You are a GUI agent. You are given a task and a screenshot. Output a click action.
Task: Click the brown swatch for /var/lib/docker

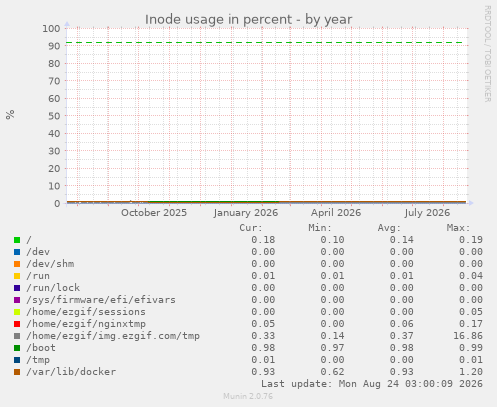[x=17, y=372]
